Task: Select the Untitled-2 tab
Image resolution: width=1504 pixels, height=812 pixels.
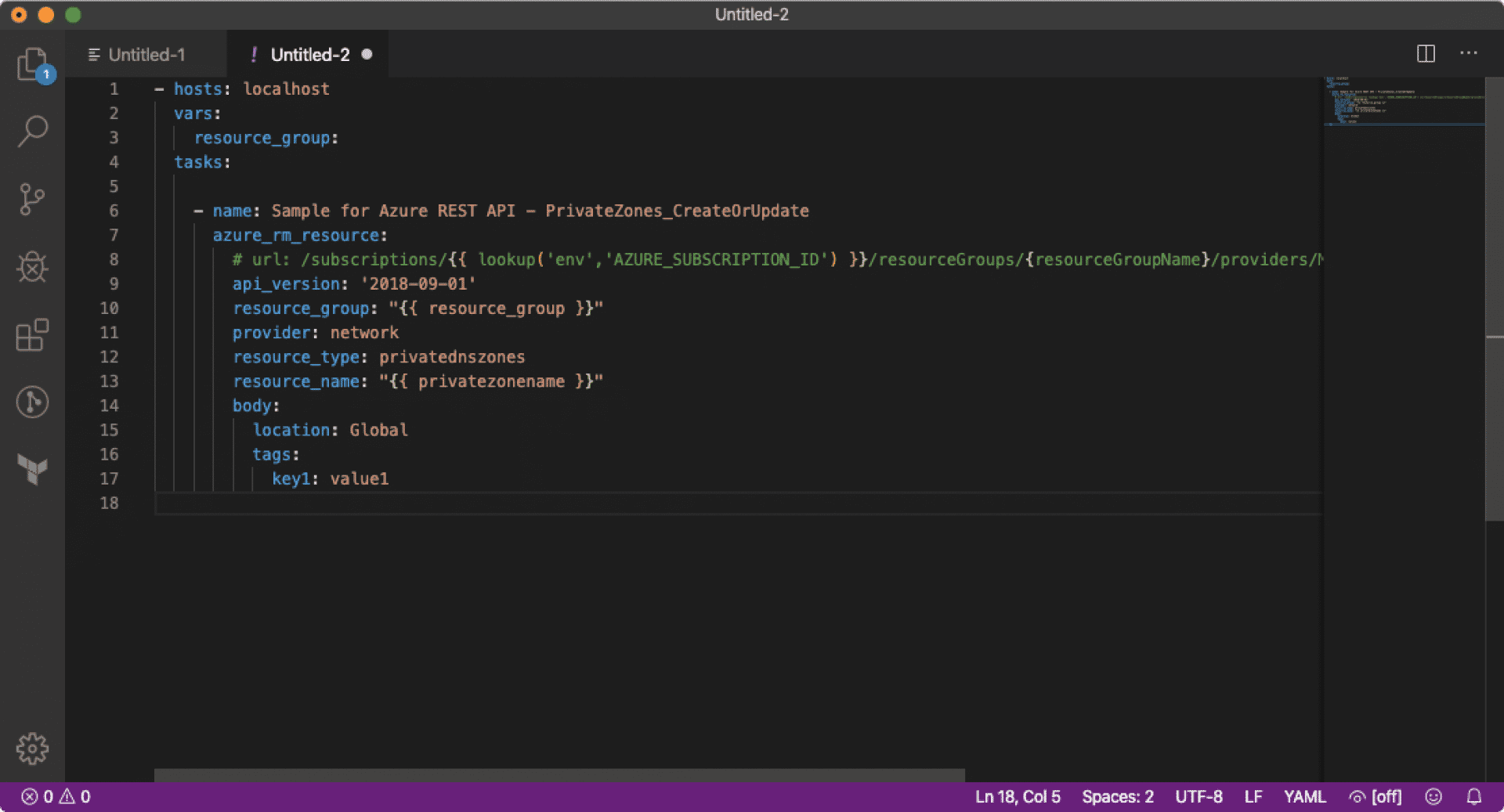Action: pos(308,55)
